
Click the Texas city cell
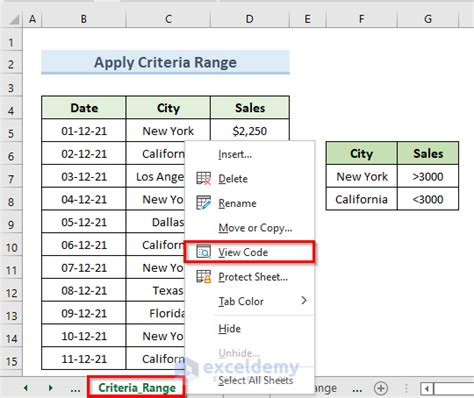point(156,291)
